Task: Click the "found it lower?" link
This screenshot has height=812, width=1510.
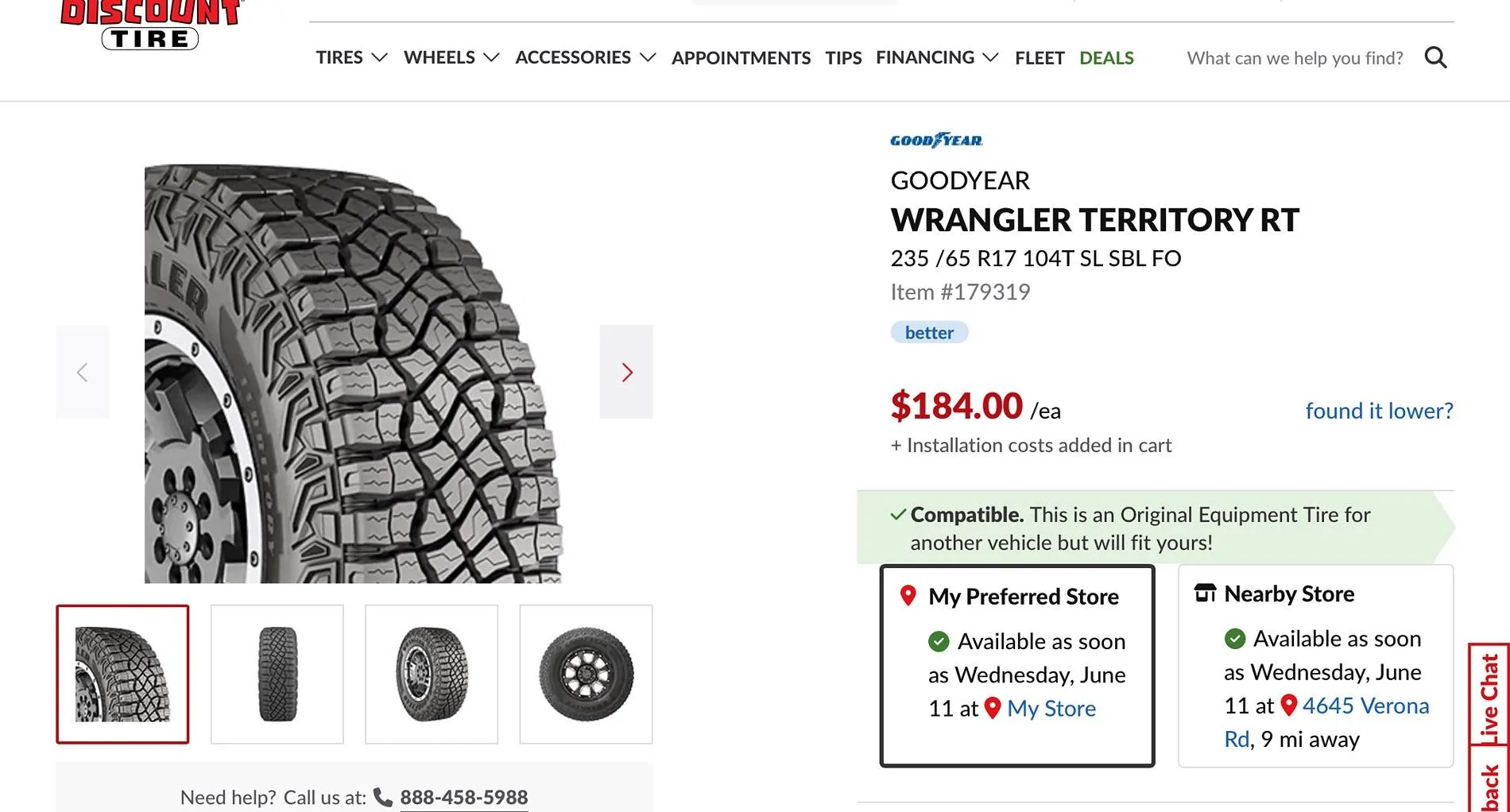Action: click(1379, 411)
